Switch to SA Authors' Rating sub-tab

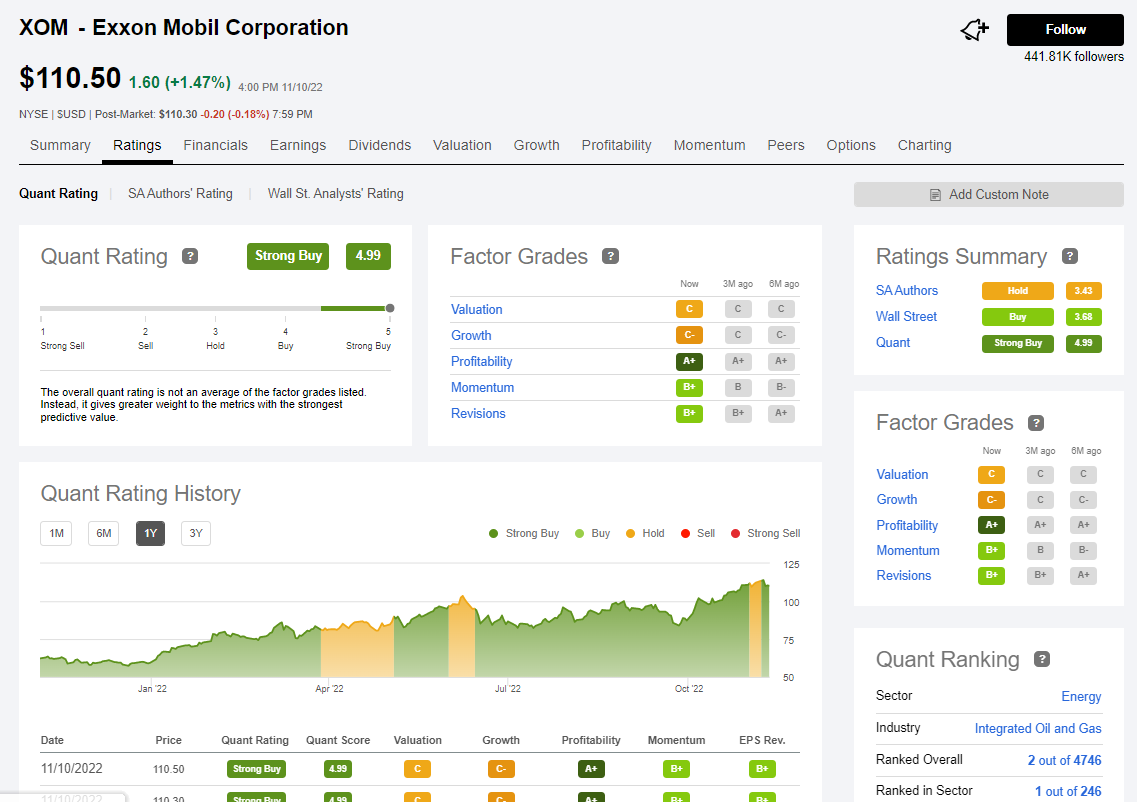coord(180,194)
